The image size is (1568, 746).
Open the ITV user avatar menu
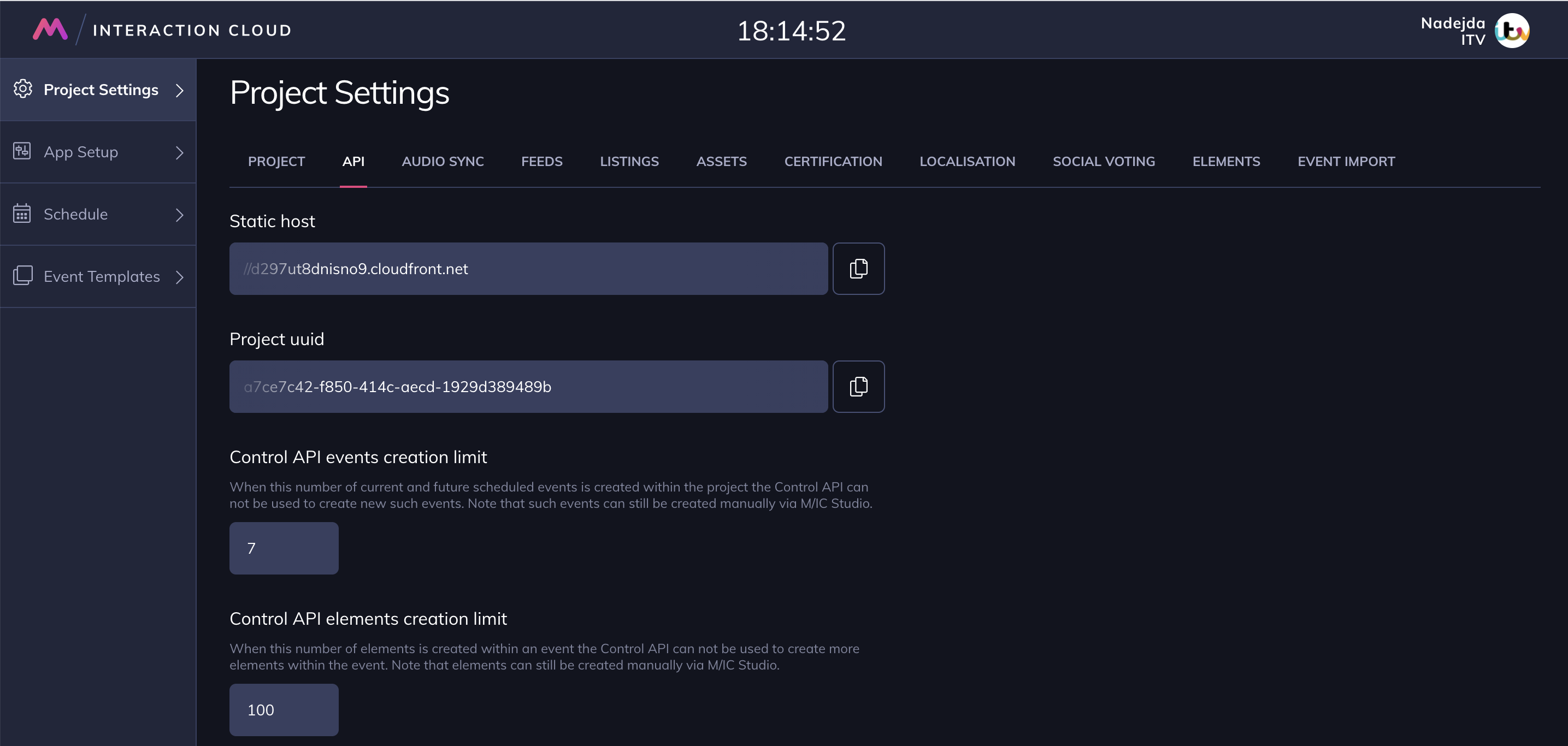pos(1512,31)
